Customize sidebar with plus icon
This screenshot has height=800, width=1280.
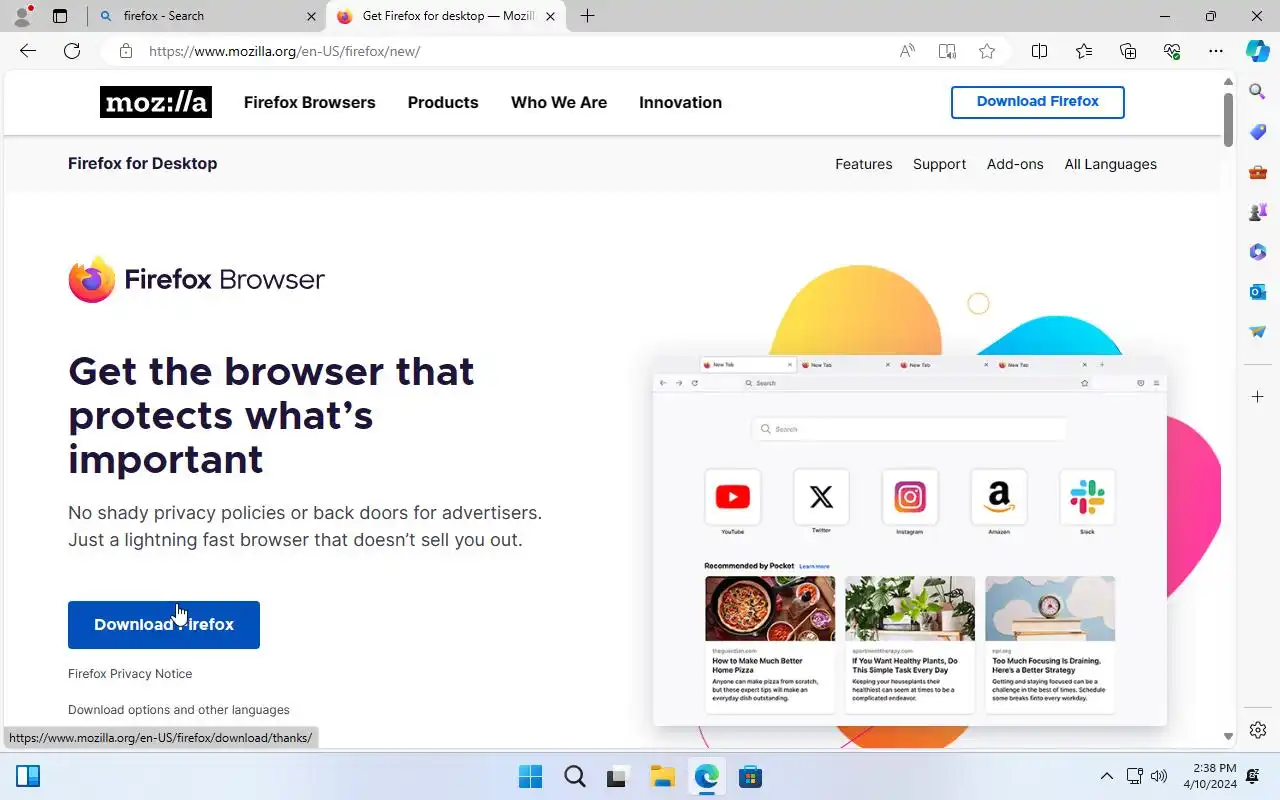1258,397
